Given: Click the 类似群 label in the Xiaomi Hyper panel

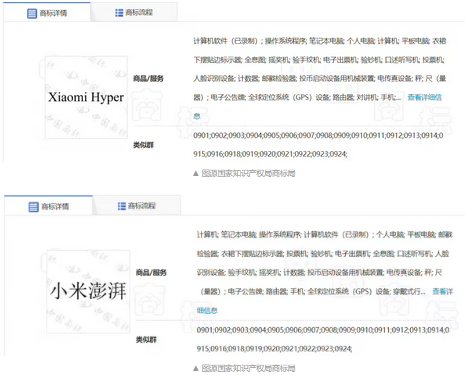Looking at the screenshot, I should 143,145.
